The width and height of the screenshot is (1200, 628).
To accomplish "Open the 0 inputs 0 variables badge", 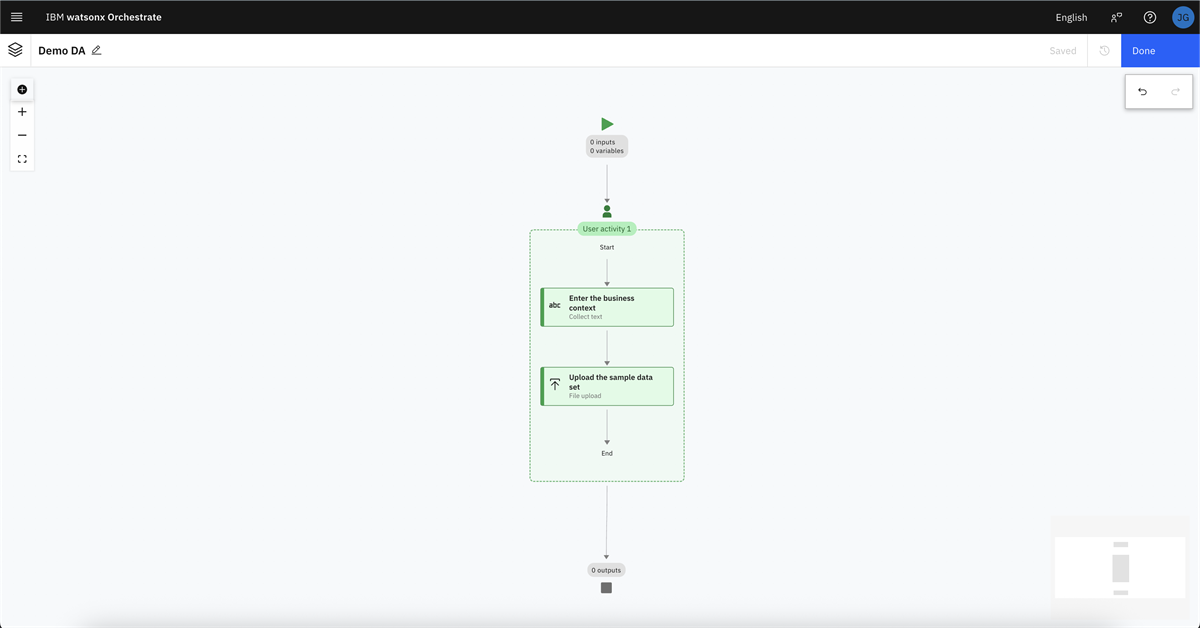I will 607,147.
